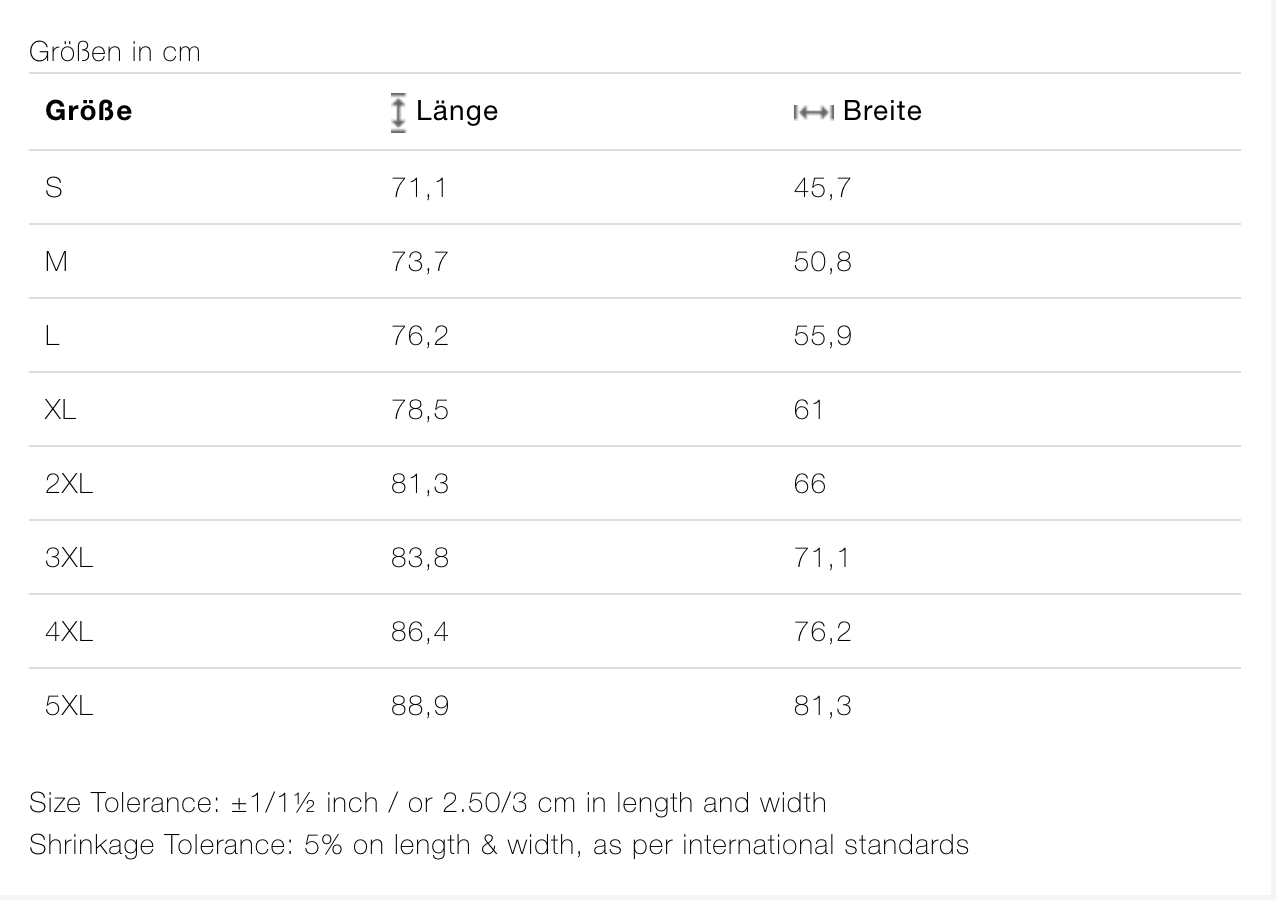Viewport: 1276px width, 900px height.
Task: Click the Size Tolerance note text
Action: coord(428,802)
